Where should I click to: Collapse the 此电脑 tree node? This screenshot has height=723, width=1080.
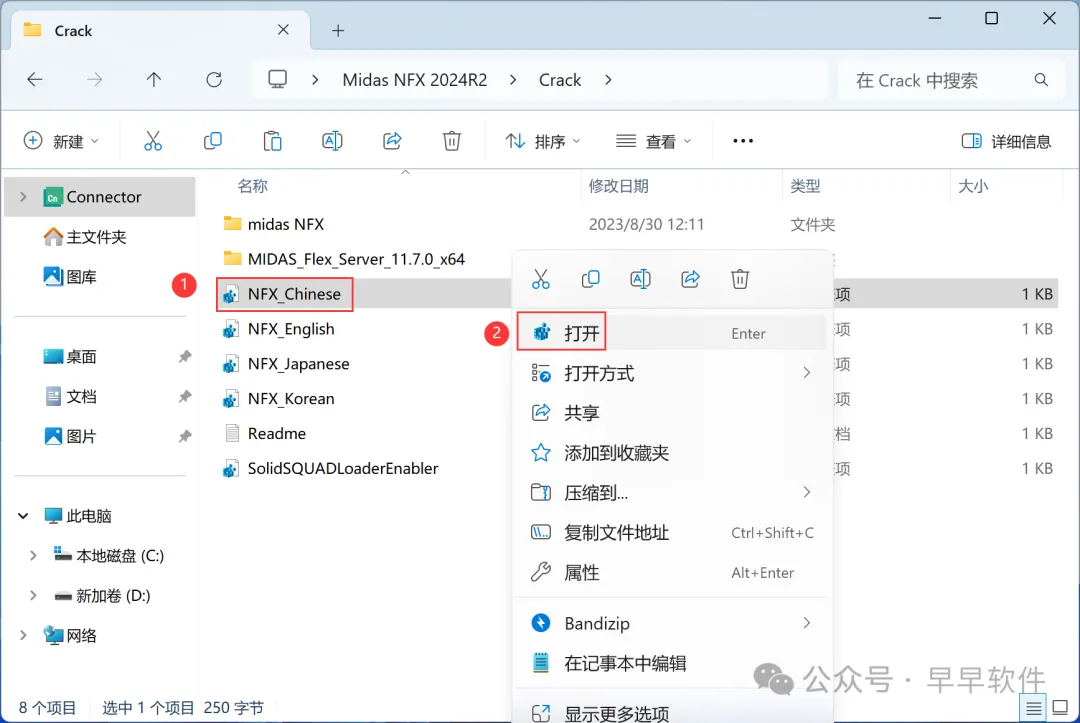click(x=23, y=516)
